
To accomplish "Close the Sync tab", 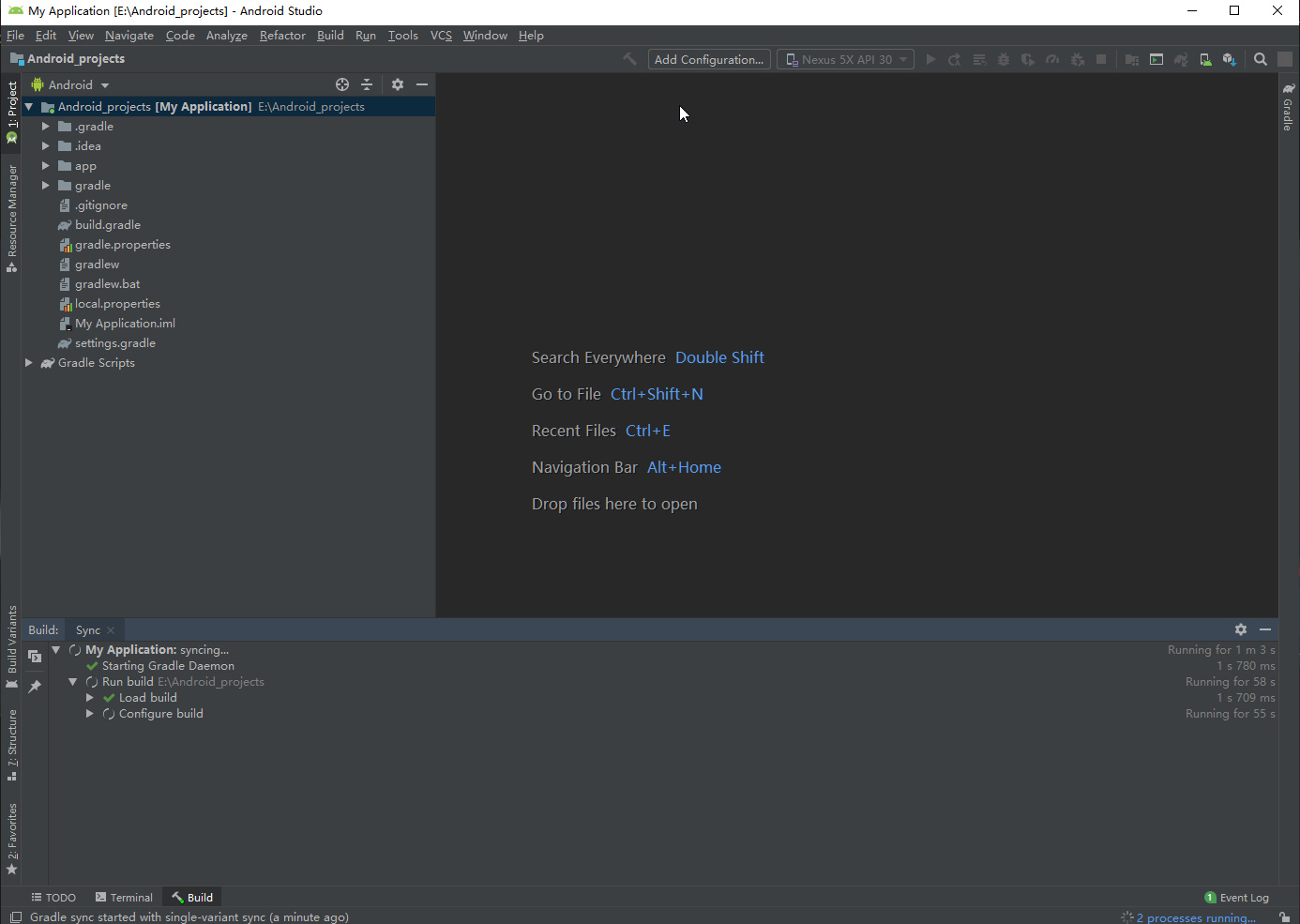I will pyautogui.click(x=111, y=630).
